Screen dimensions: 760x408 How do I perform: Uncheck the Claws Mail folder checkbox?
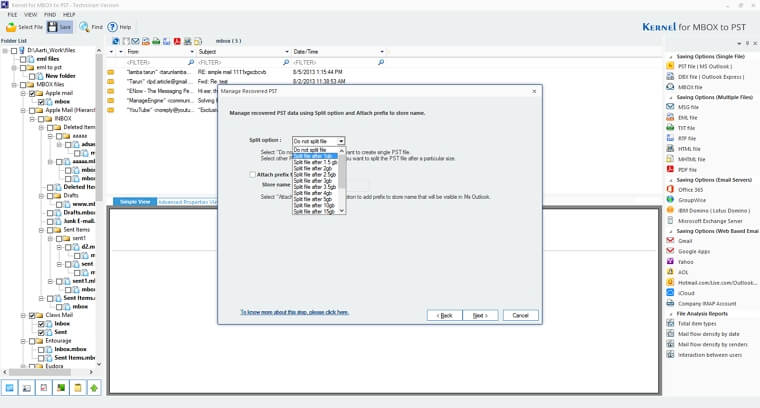tap(32, 315)
